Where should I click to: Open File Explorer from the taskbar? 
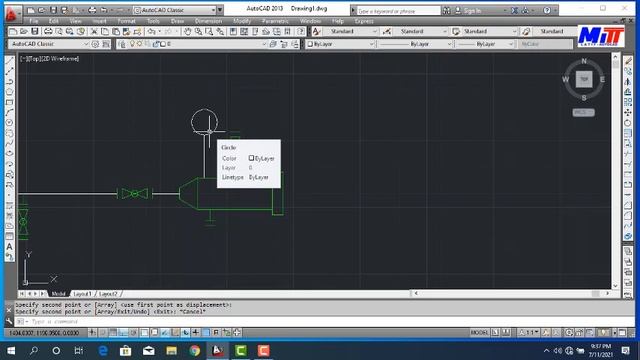171,351
